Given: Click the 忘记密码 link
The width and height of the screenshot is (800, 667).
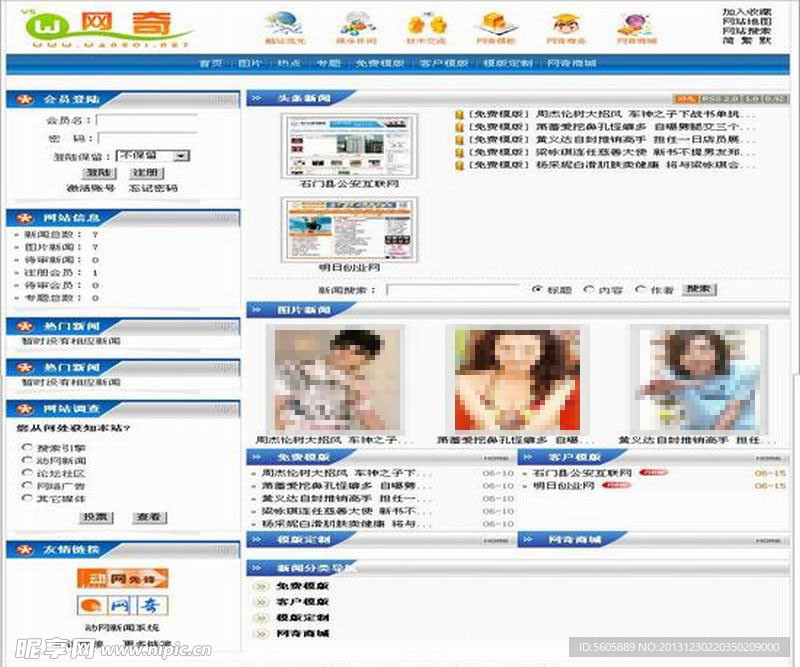Looking at the screenshot, I should tap(152, 188).
